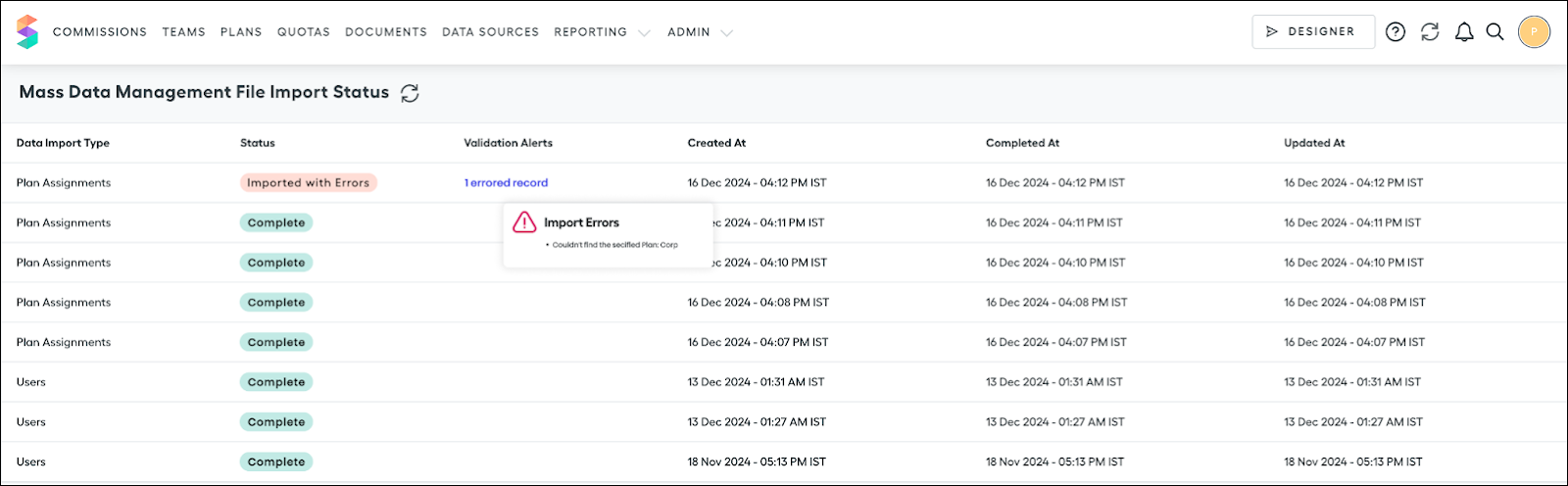Open the 1 errored record link
Viewport: 1568px width, 486px height.
click(x=506, y=183)
